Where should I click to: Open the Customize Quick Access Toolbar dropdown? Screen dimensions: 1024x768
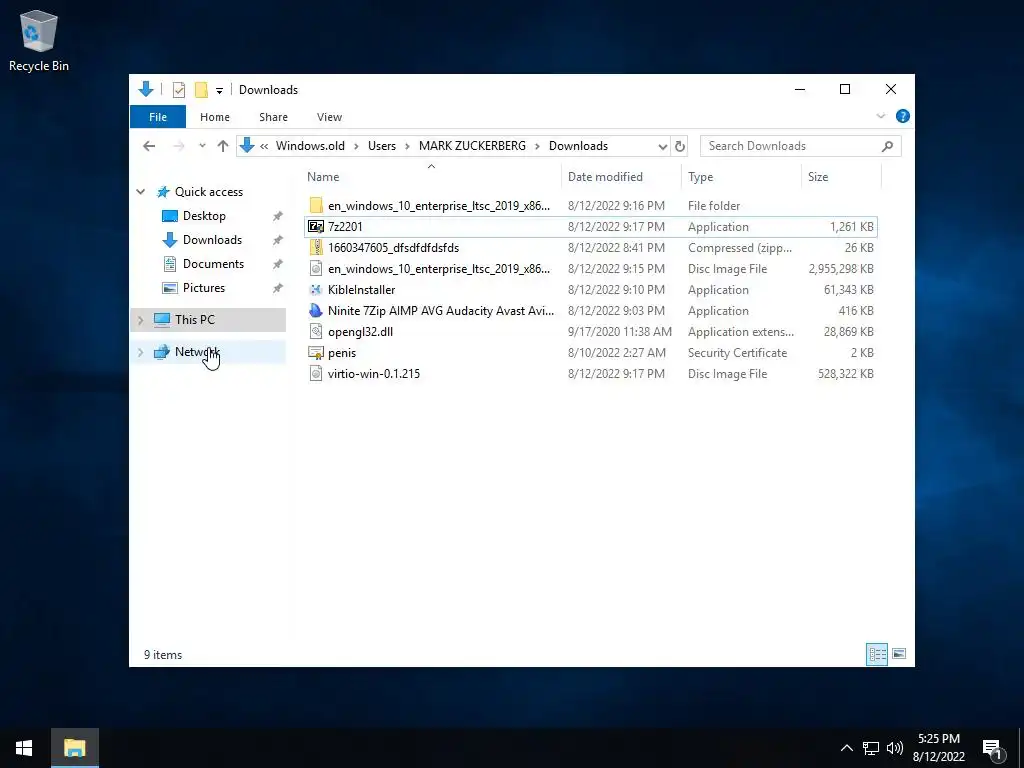point(219,90)
